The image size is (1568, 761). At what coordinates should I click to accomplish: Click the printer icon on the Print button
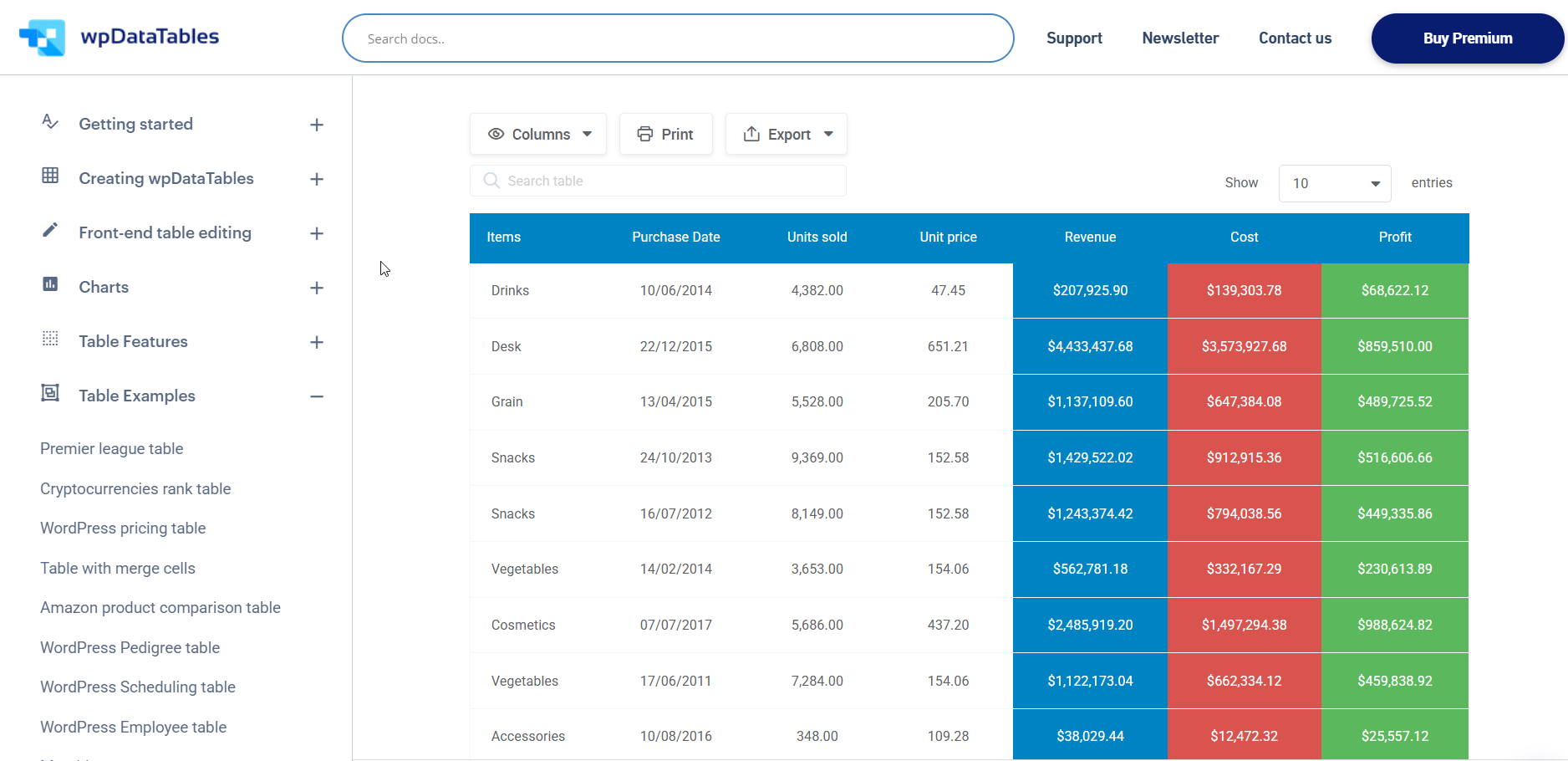pos(644,134)
